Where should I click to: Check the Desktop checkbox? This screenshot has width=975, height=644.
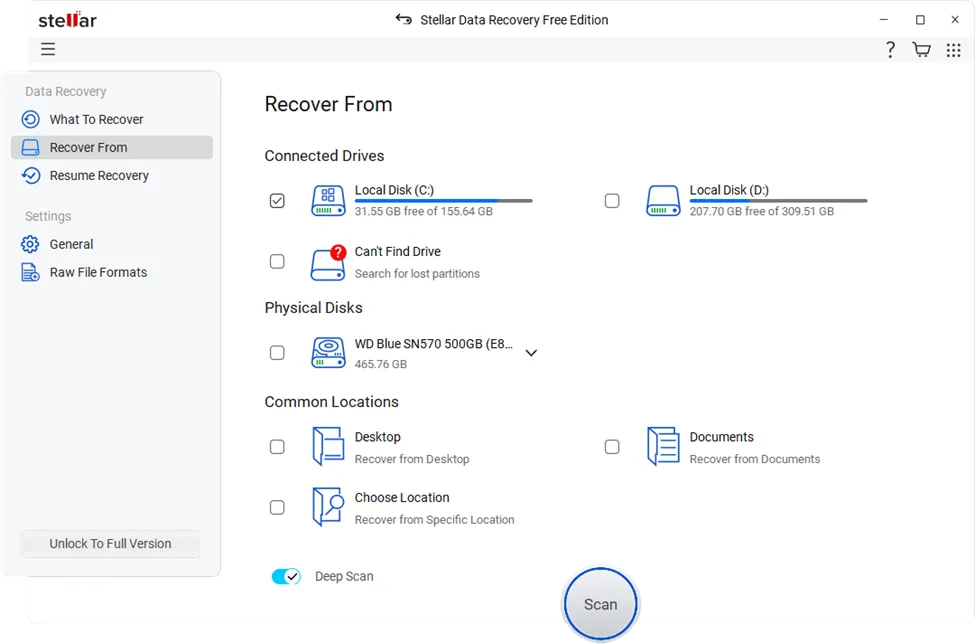(277, 447)
